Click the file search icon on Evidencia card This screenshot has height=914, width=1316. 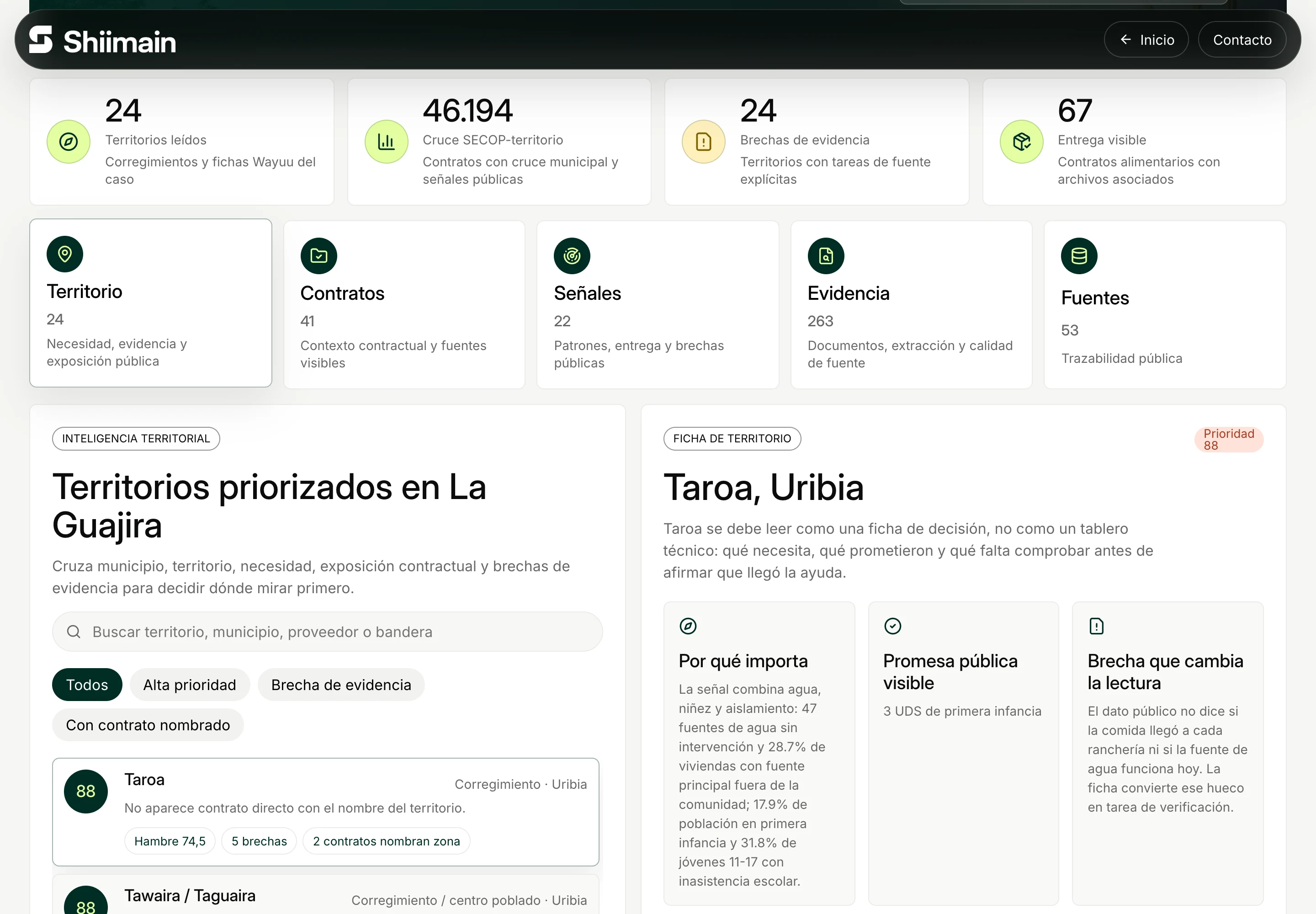point(826,255)
